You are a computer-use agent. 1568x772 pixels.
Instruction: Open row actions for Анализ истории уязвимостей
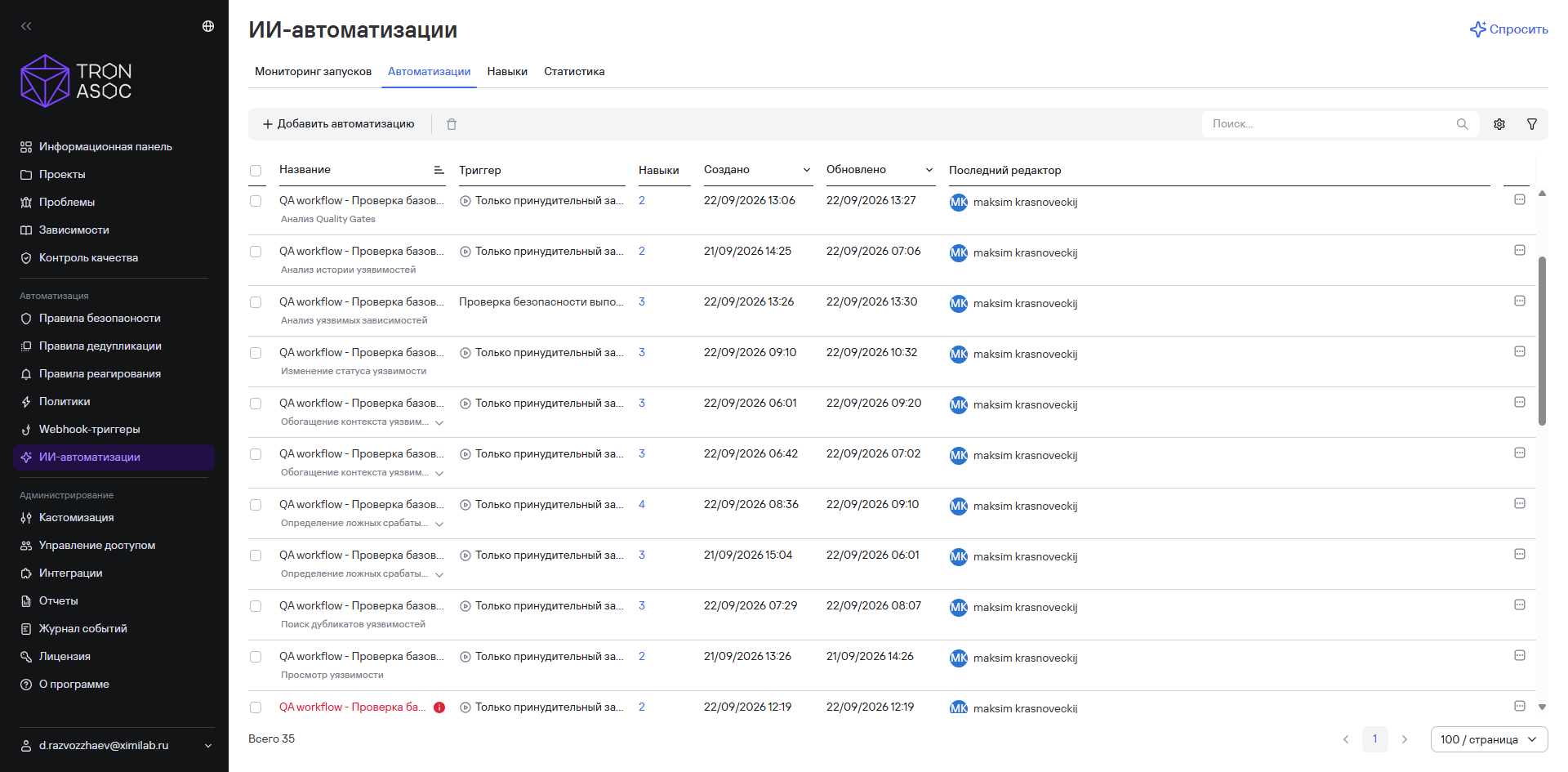(1520, 250)
